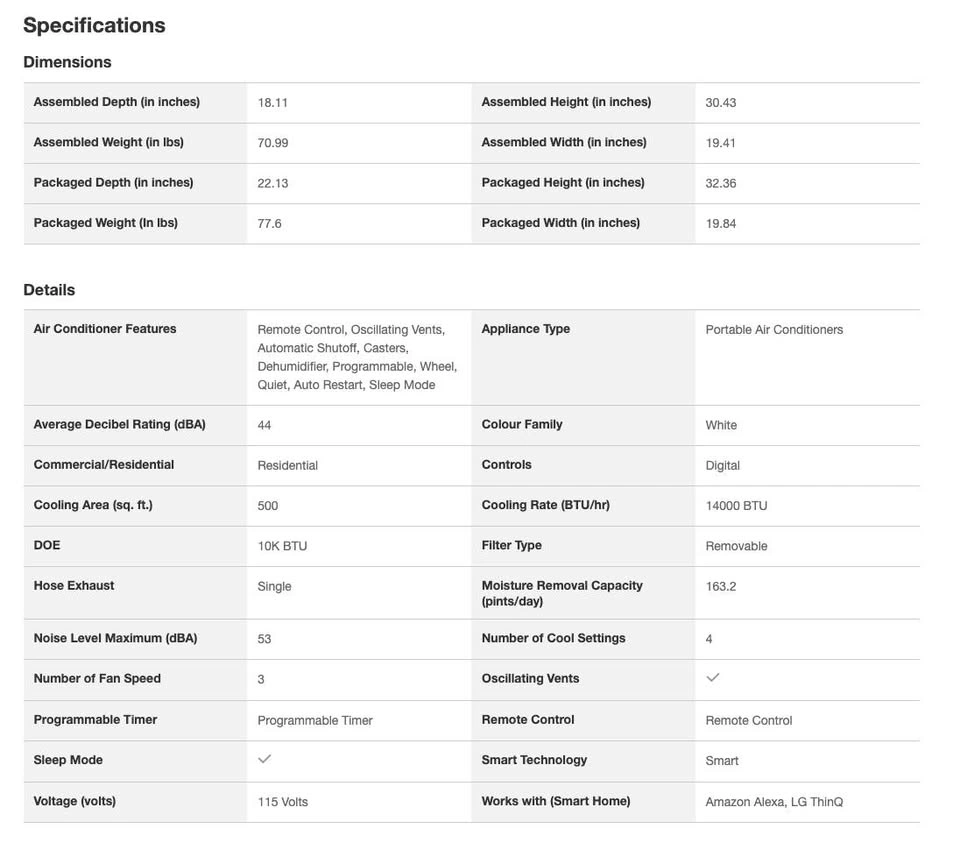
Task: Select the DOE 10K BTU value
Action: click(282, 546)
